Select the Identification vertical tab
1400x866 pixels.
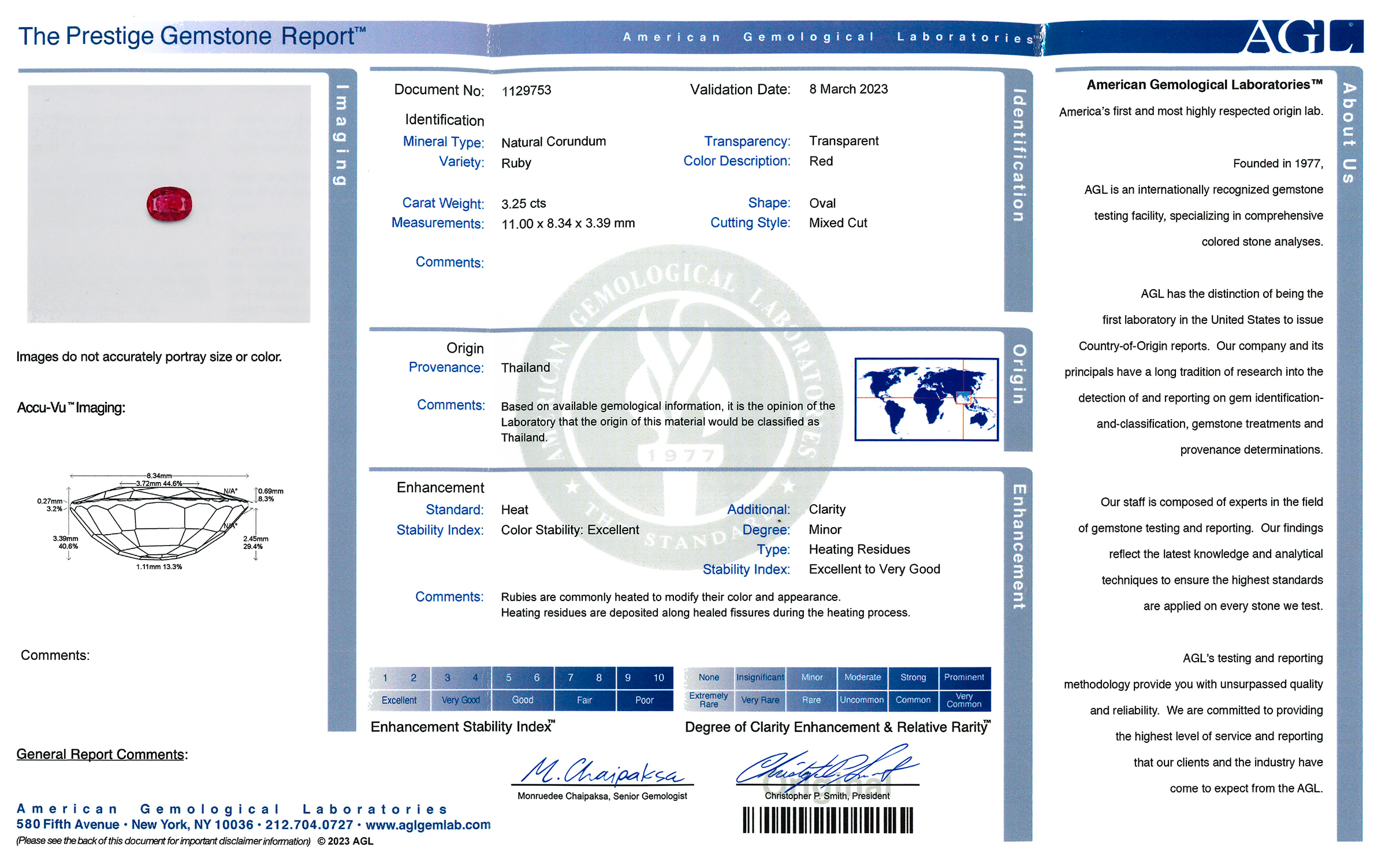tap(1019, 156)
